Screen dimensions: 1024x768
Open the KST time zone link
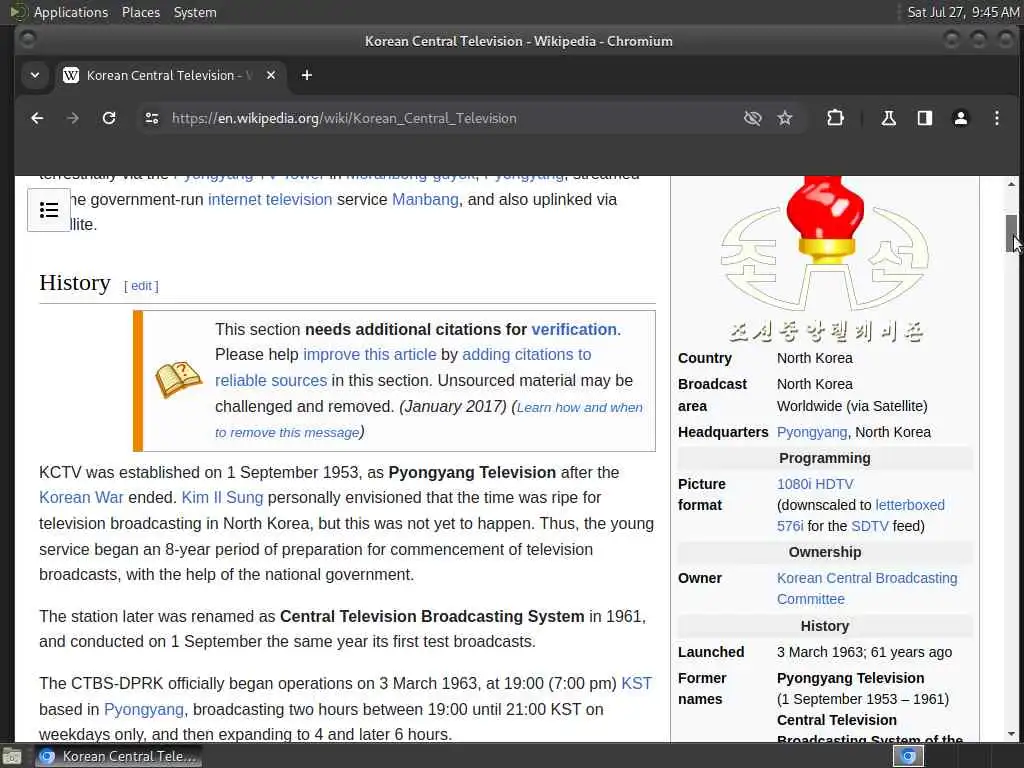pyautogui.click(x=636, y=684)
